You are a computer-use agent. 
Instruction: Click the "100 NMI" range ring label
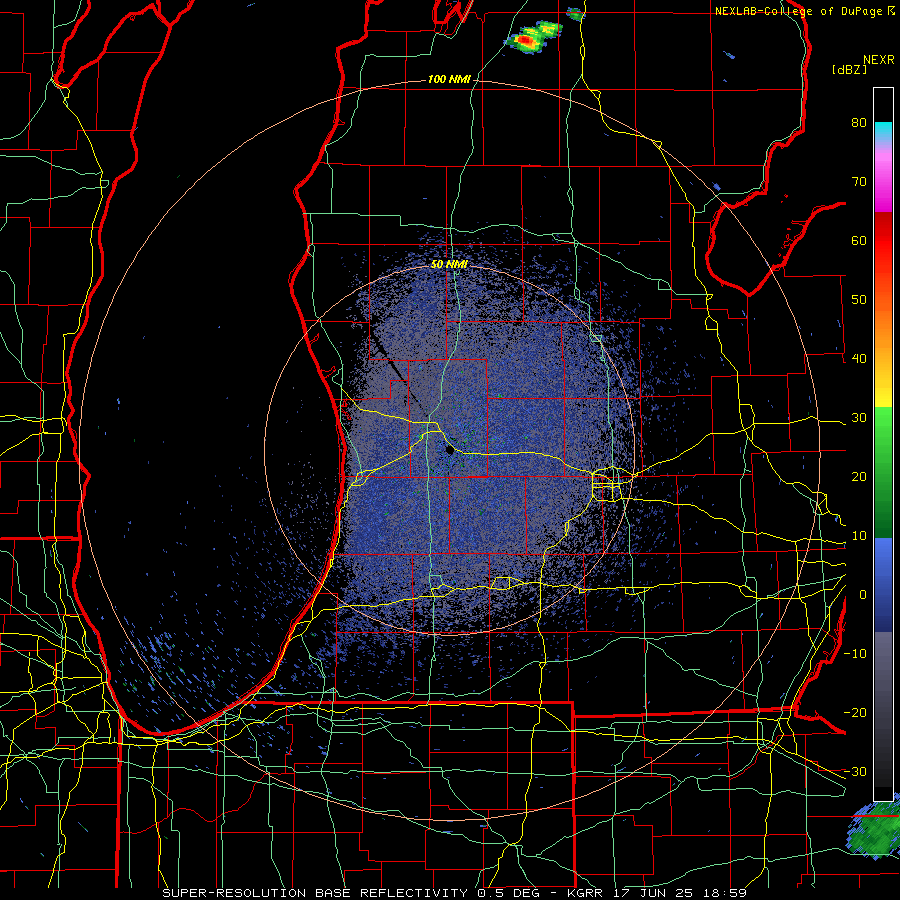[x=449, y=79]
